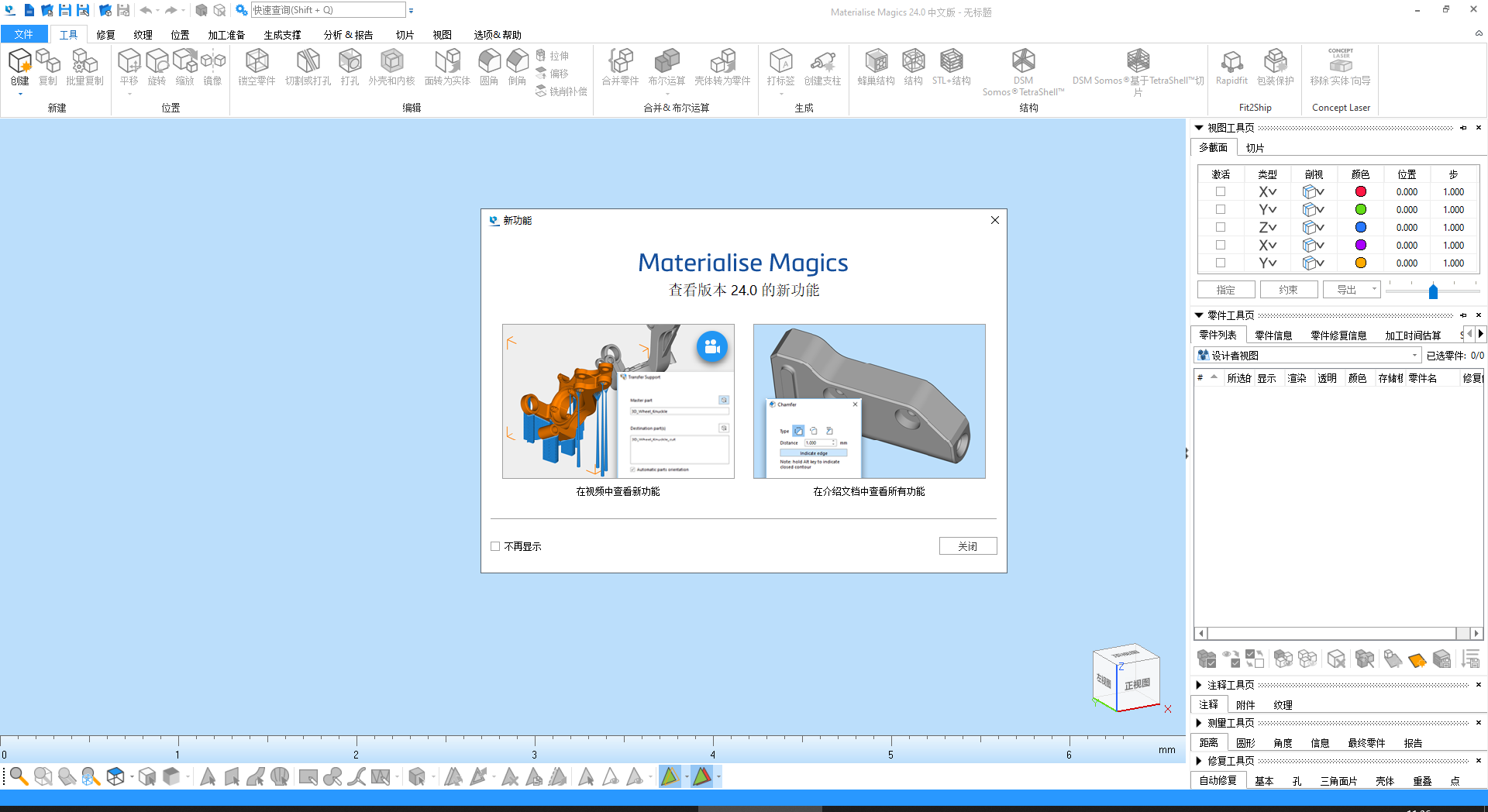The height and width of the screenshot is (812, 1488).
Task: Click the red color swatch for X section
Action: (x=1360, y=191)
